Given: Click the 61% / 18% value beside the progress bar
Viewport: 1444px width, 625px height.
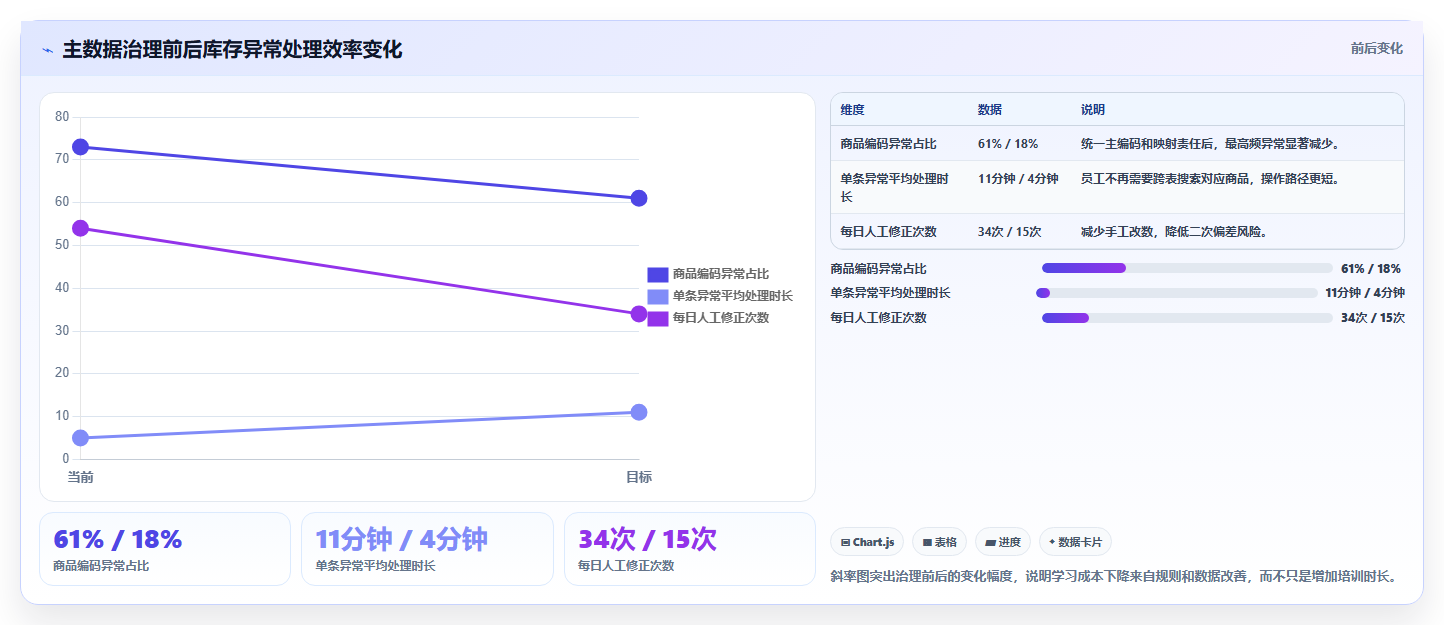Looking at the screenshot, I should (x=1370, y=269).
